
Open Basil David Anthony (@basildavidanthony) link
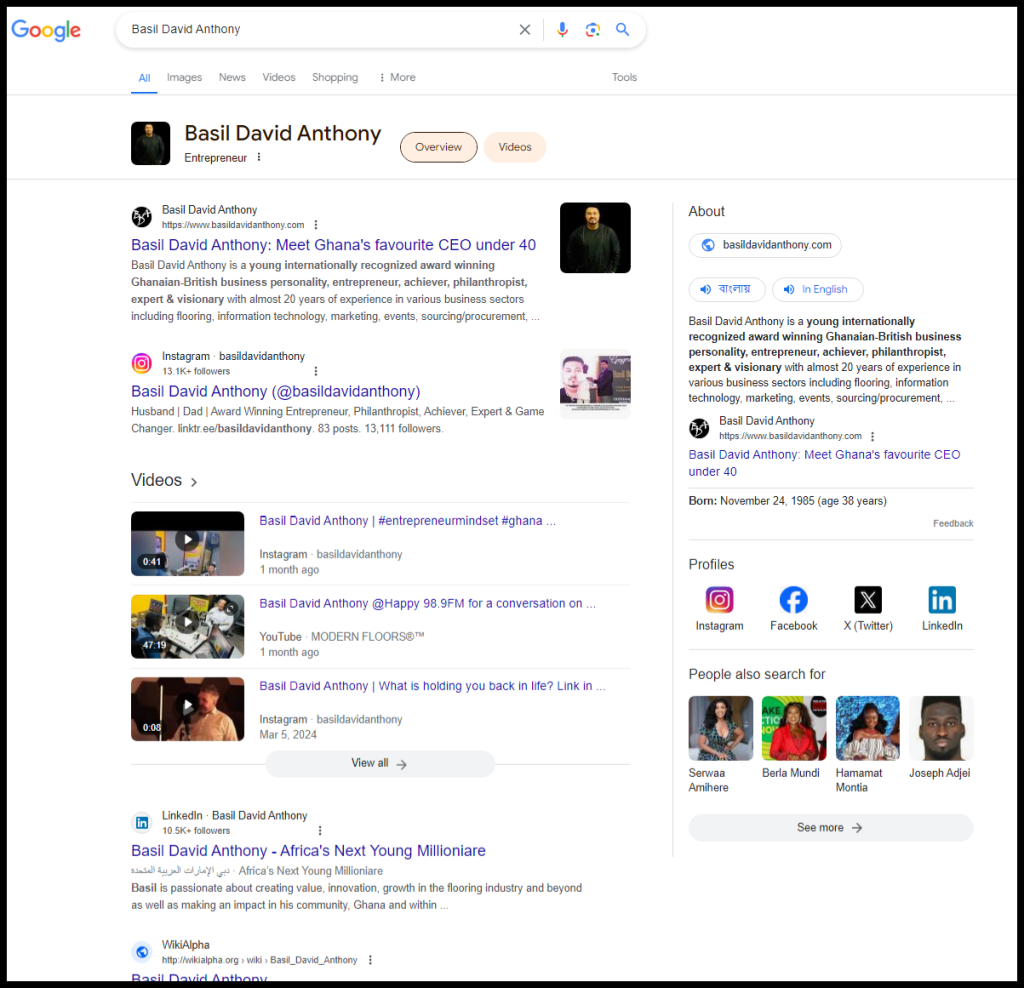[x=276, y=391]
